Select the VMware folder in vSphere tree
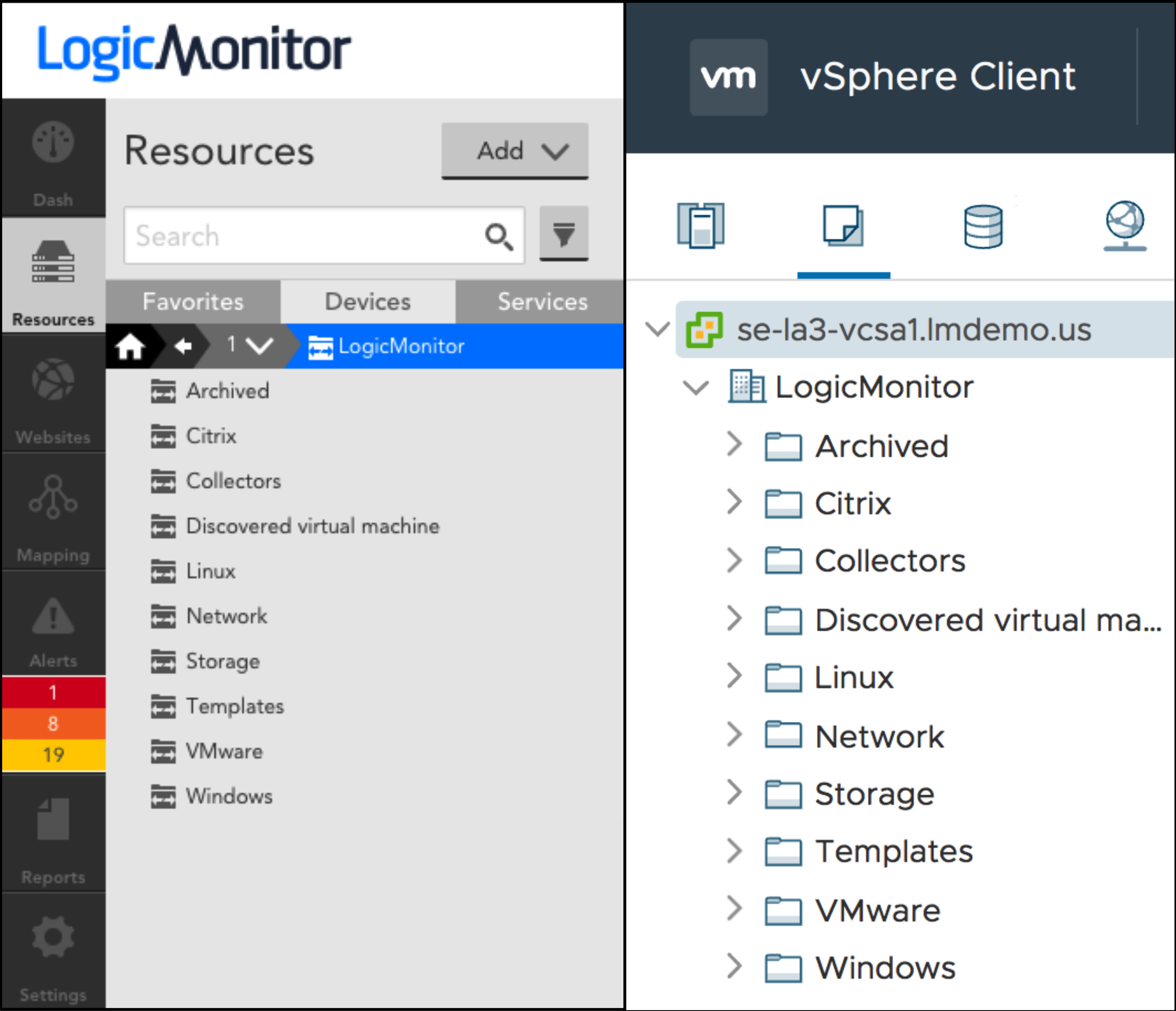1176x1011 pixels. [852, 911]
